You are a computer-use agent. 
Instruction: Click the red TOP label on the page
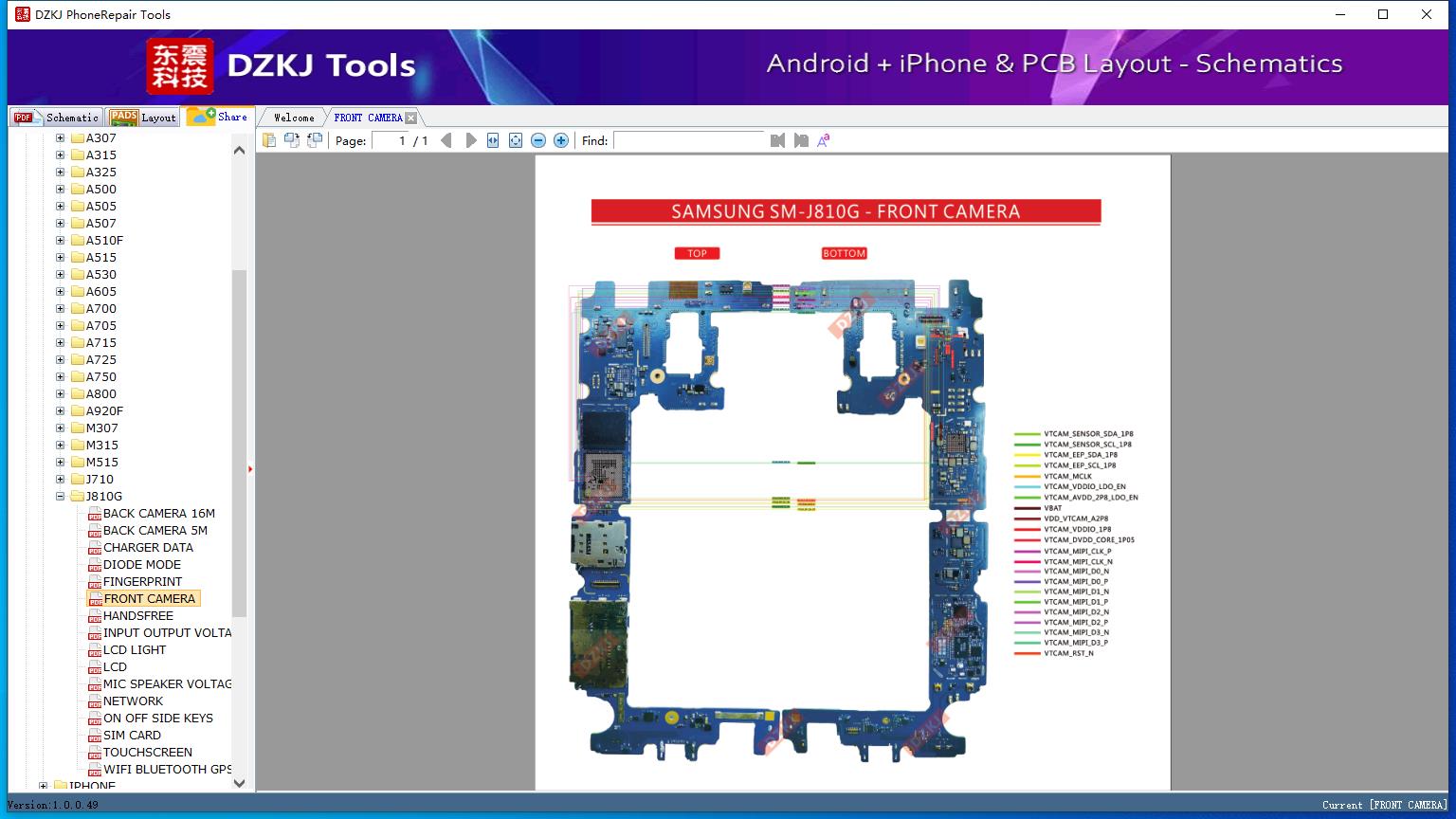(x=698, y=253)
